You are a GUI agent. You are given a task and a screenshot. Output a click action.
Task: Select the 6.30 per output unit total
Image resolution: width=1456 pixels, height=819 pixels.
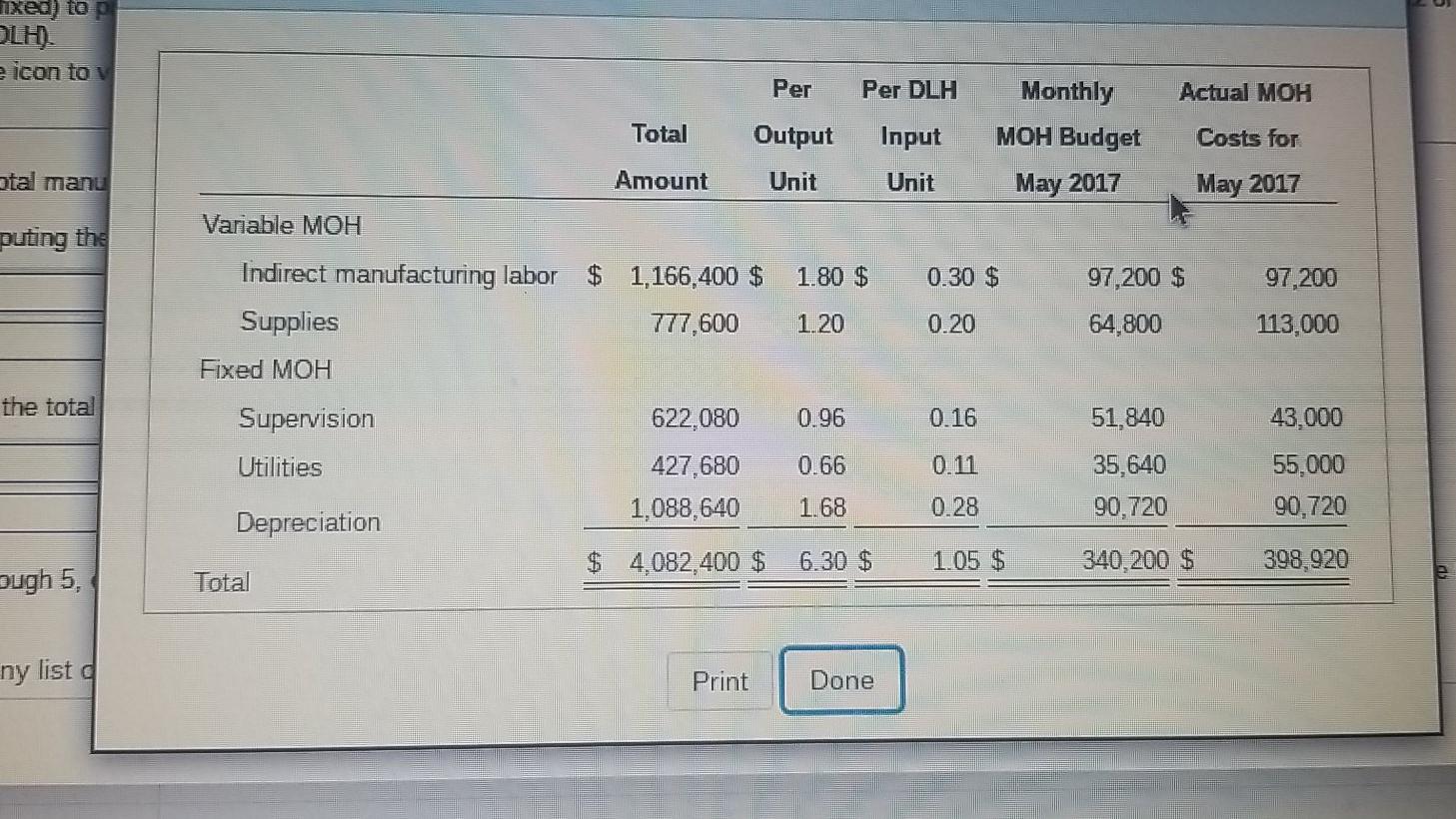(822, 561)
